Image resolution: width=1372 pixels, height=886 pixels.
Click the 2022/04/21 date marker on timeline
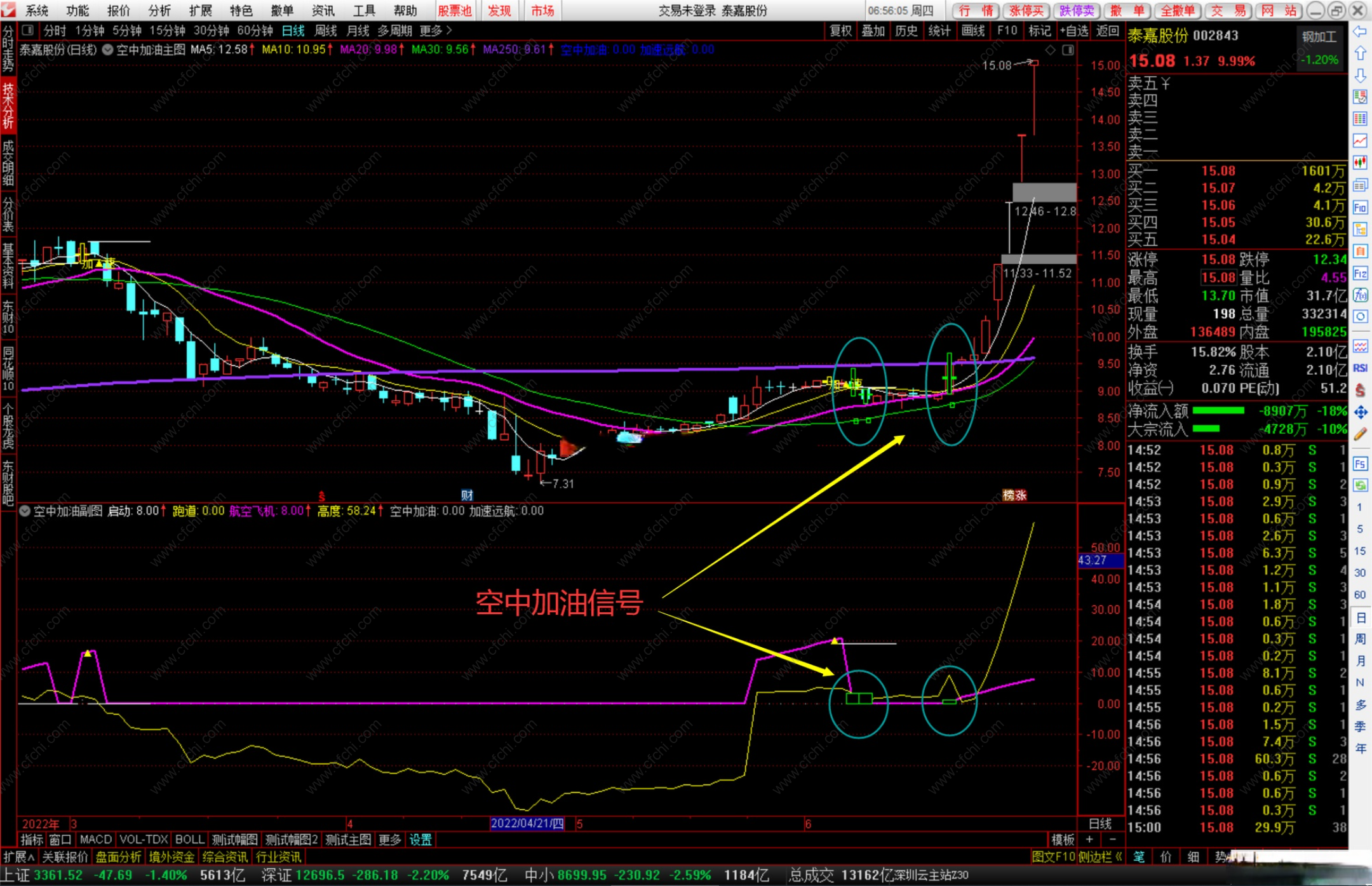click(527, 824)
